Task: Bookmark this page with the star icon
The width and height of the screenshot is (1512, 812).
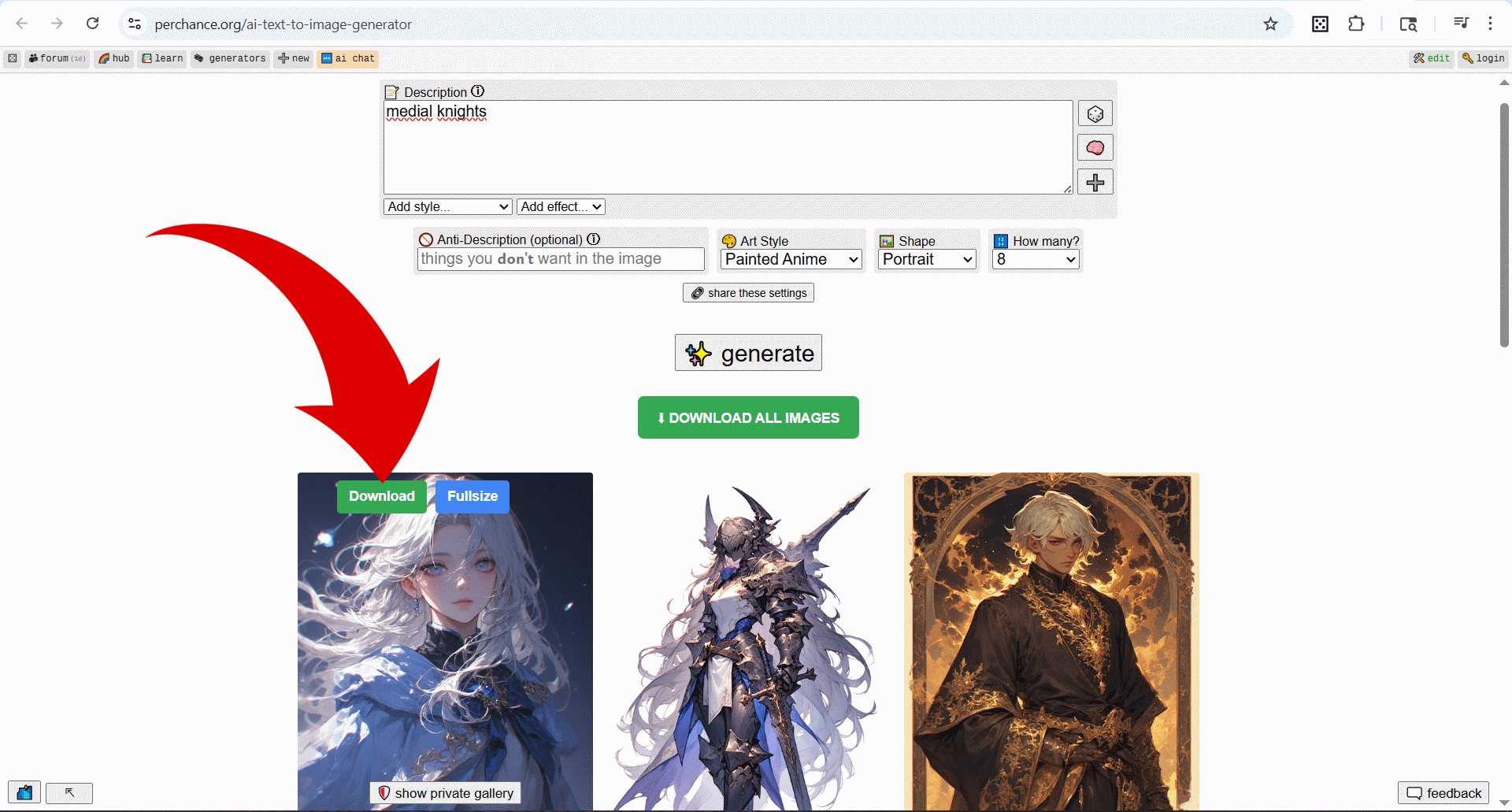Action: 1270,24
